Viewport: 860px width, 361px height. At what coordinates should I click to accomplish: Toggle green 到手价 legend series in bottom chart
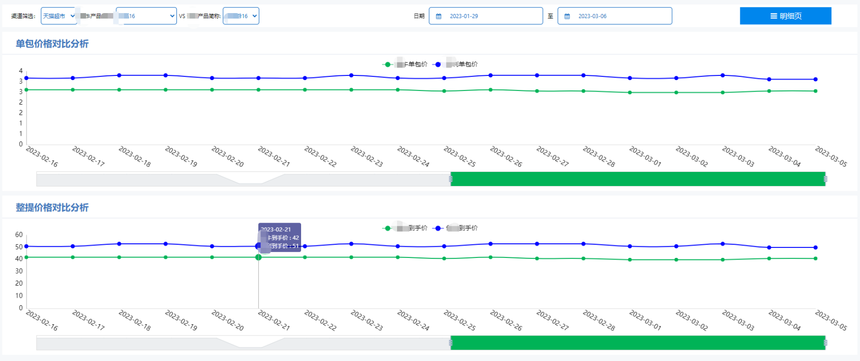coord(405,228)
